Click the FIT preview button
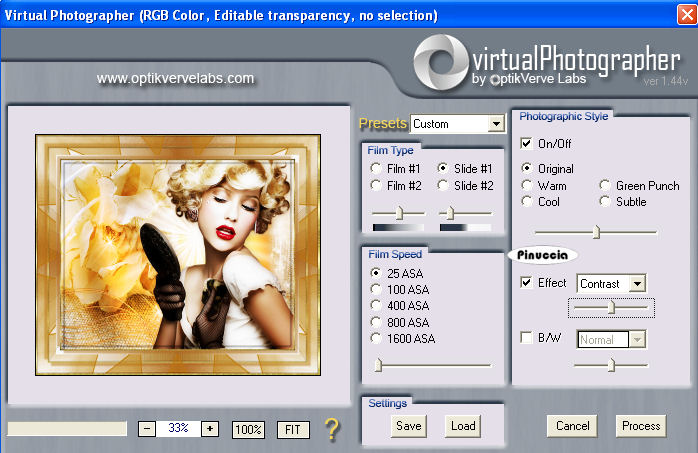 tap(293, 430)
